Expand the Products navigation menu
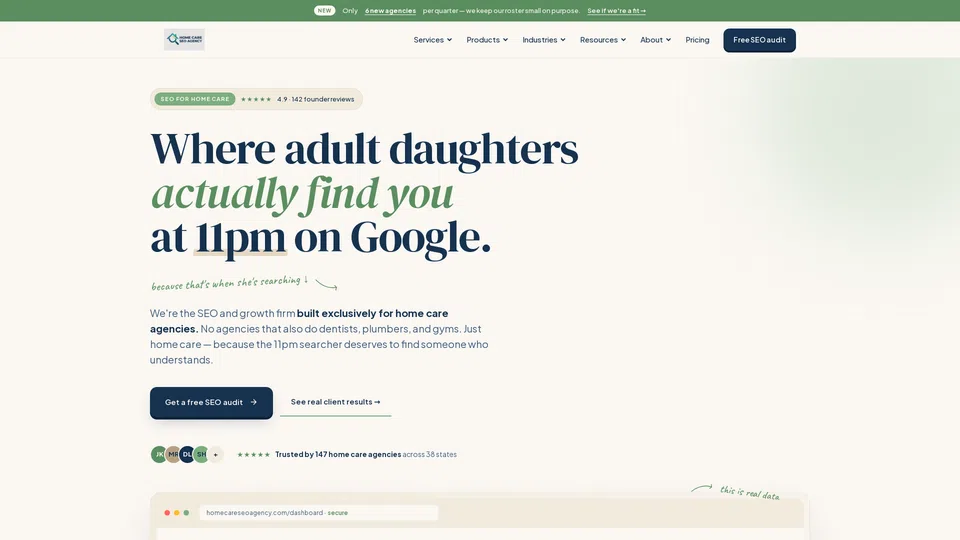 coord(487,40)
